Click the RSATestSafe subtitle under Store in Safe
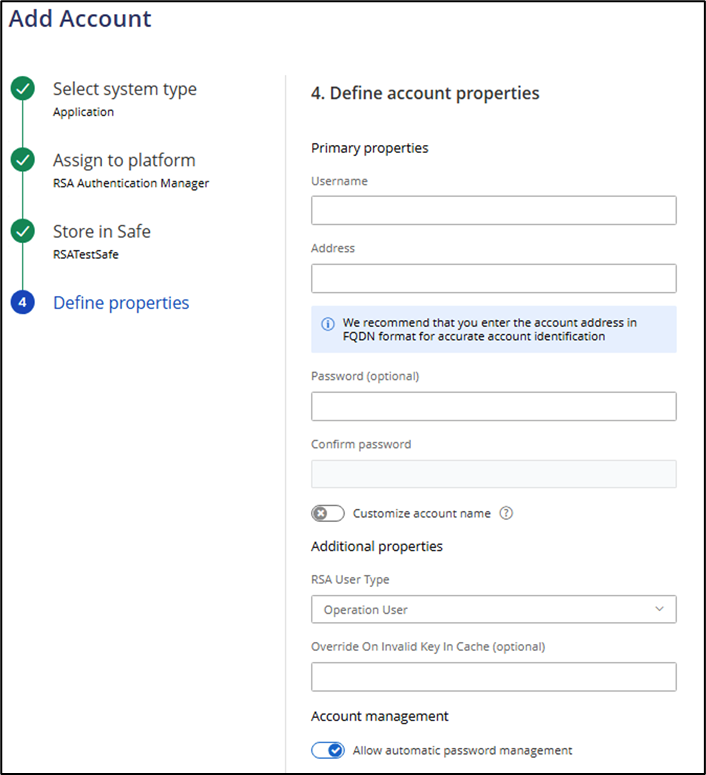This screenshot has height=775, width=706. [86, 254]
